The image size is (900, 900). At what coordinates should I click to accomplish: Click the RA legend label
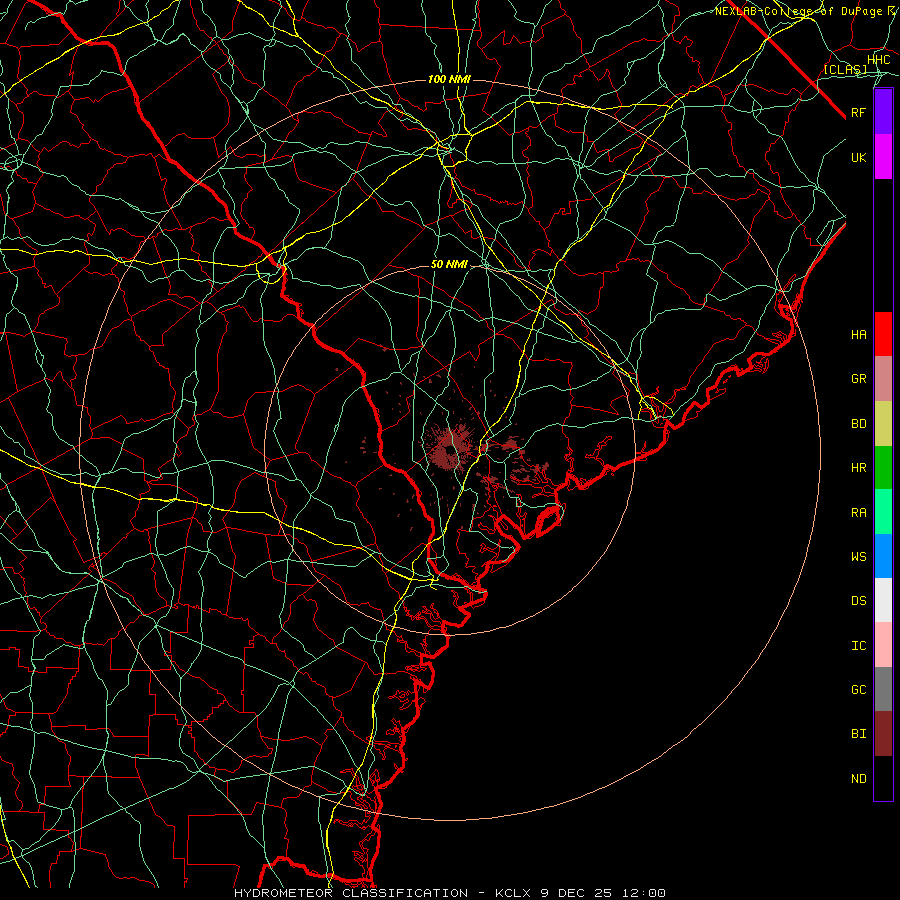pos(858,513)
